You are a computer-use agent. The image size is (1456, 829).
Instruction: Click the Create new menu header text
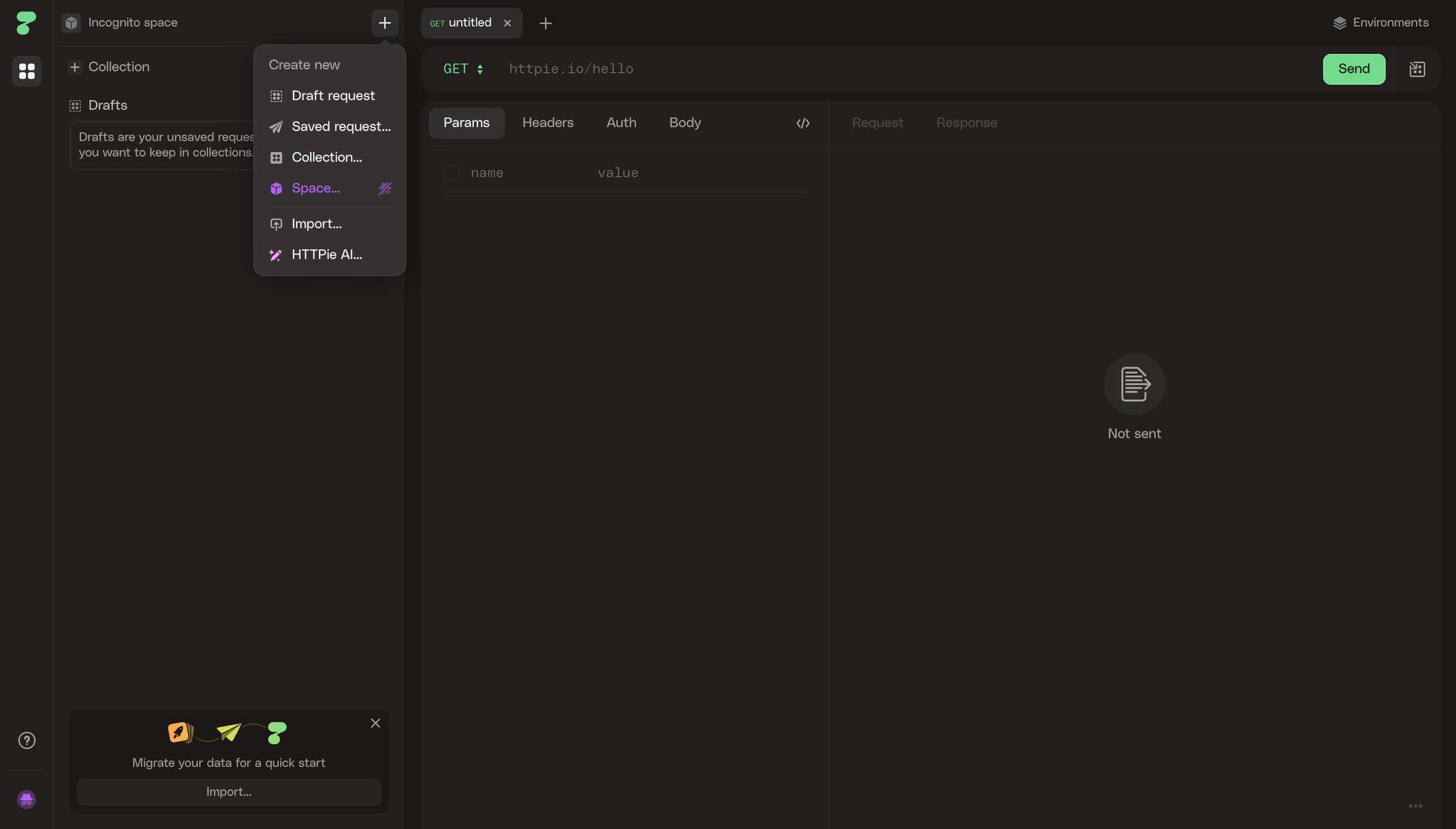coord(304,65)
